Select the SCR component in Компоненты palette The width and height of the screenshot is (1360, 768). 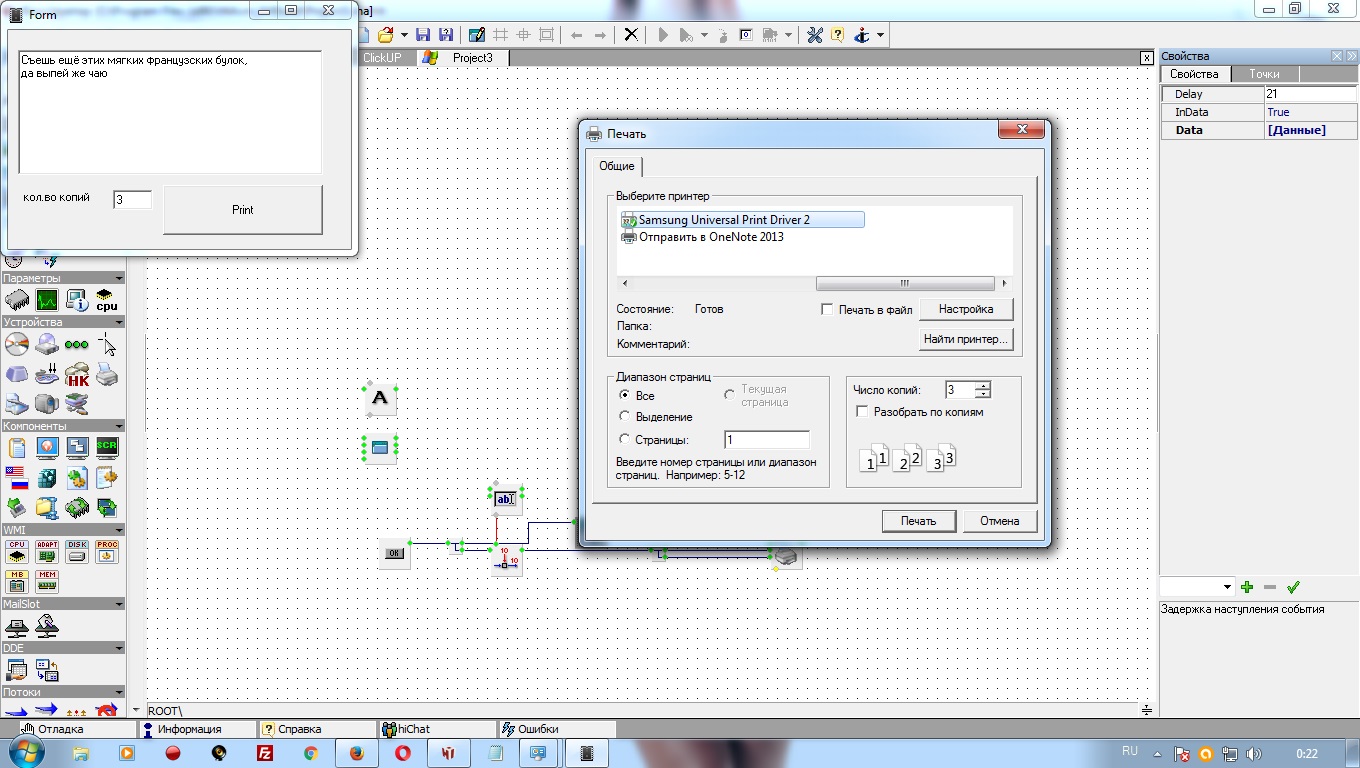point(106,448)
